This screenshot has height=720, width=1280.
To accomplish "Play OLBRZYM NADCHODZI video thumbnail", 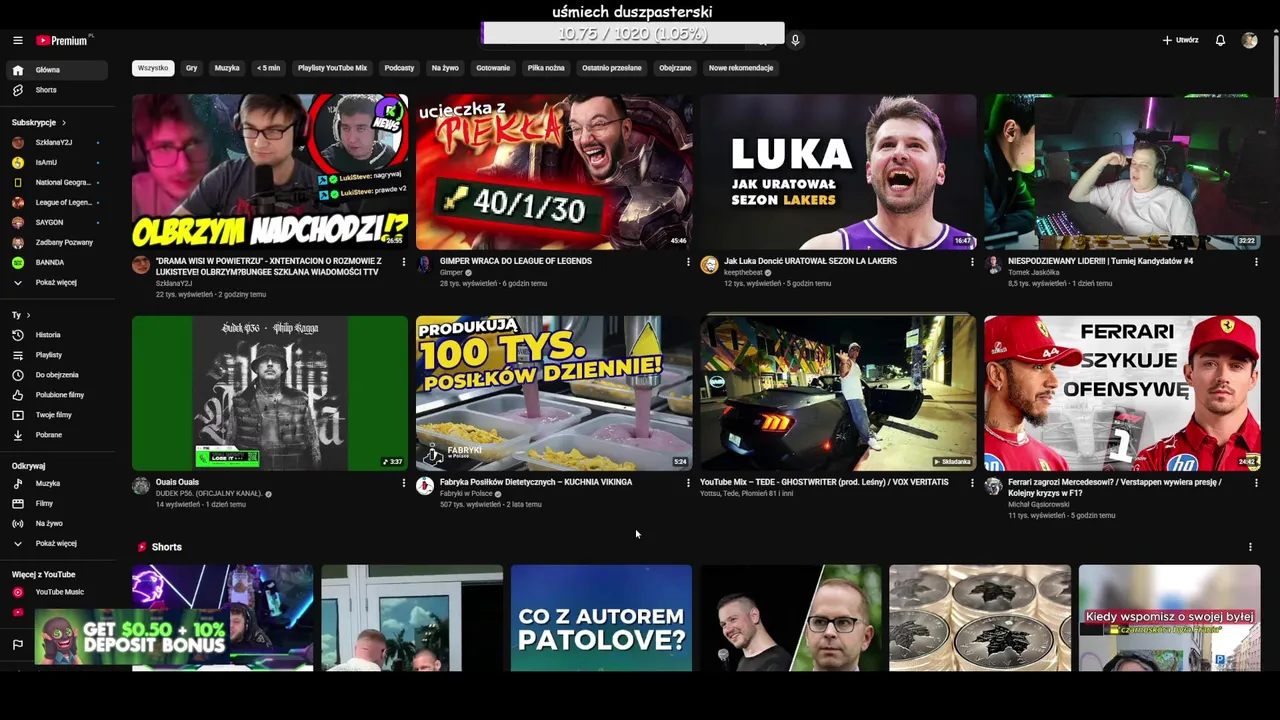I will pos(270,172).
